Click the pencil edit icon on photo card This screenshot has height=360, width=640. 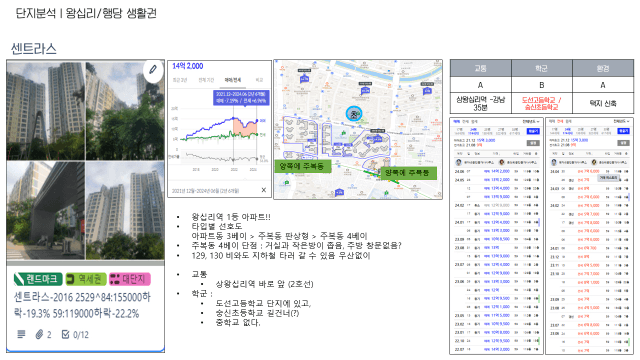153,70
